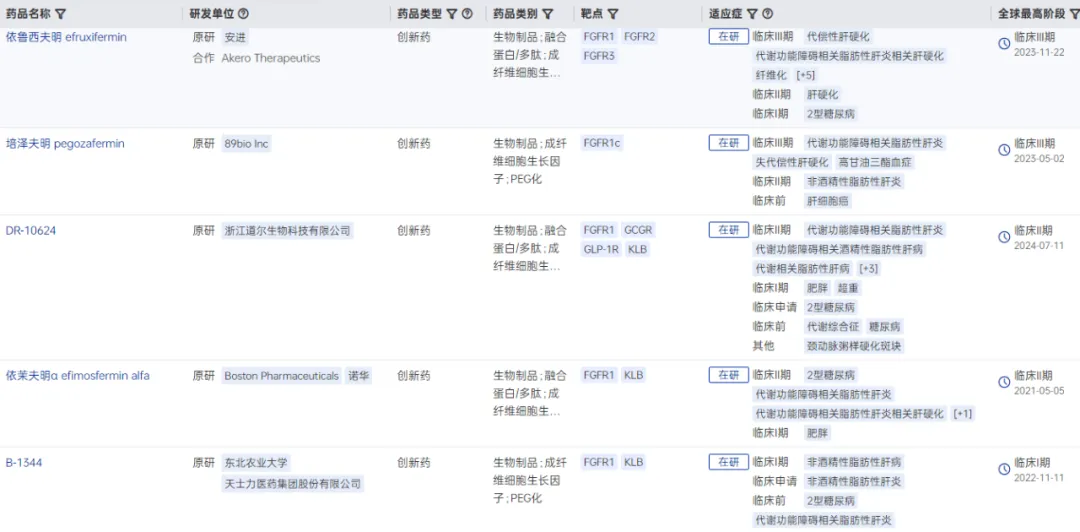Toggle the 在研 tag in the DR-10624 row

coord(728,230)
